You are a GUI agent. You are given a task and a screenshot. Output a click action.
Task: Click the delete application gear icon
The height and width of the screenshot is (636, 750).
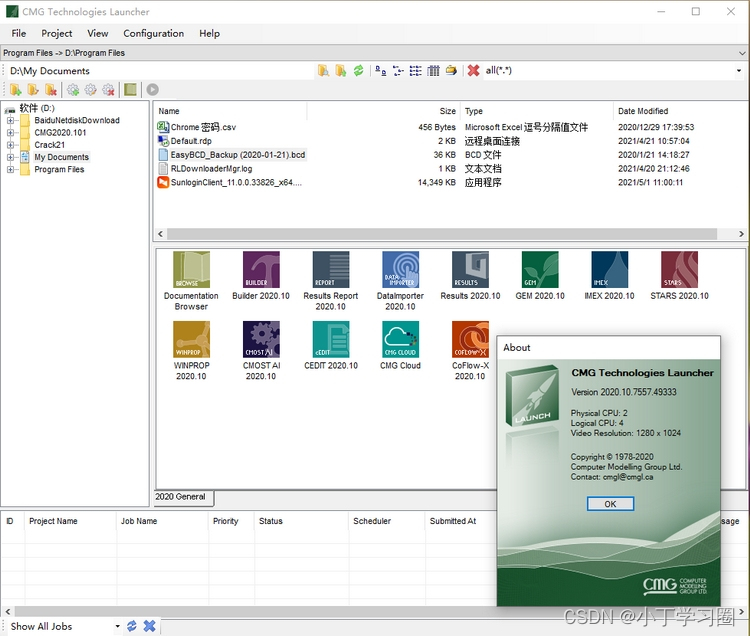pyautogui.click(x=109, y=89)
